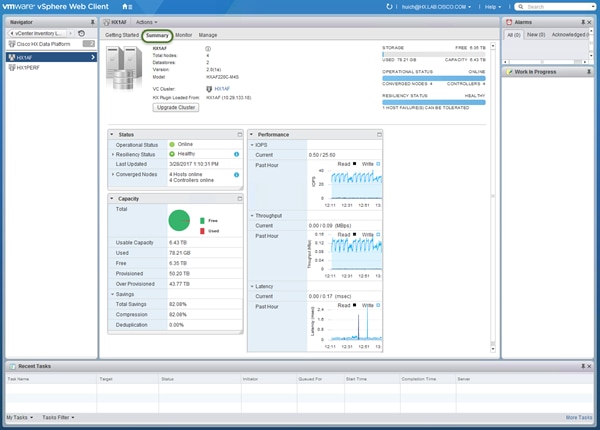The width and height of the screenshot is (600, 430).
Task: Toggle Latency Read legend marker
Action: 354,305
